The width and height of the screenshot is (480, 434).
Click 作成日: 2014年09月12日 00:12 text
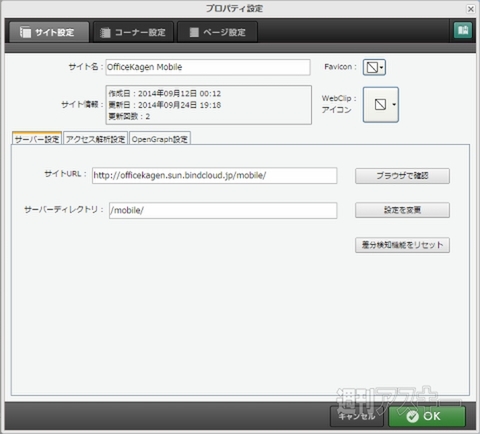[165, 94]
